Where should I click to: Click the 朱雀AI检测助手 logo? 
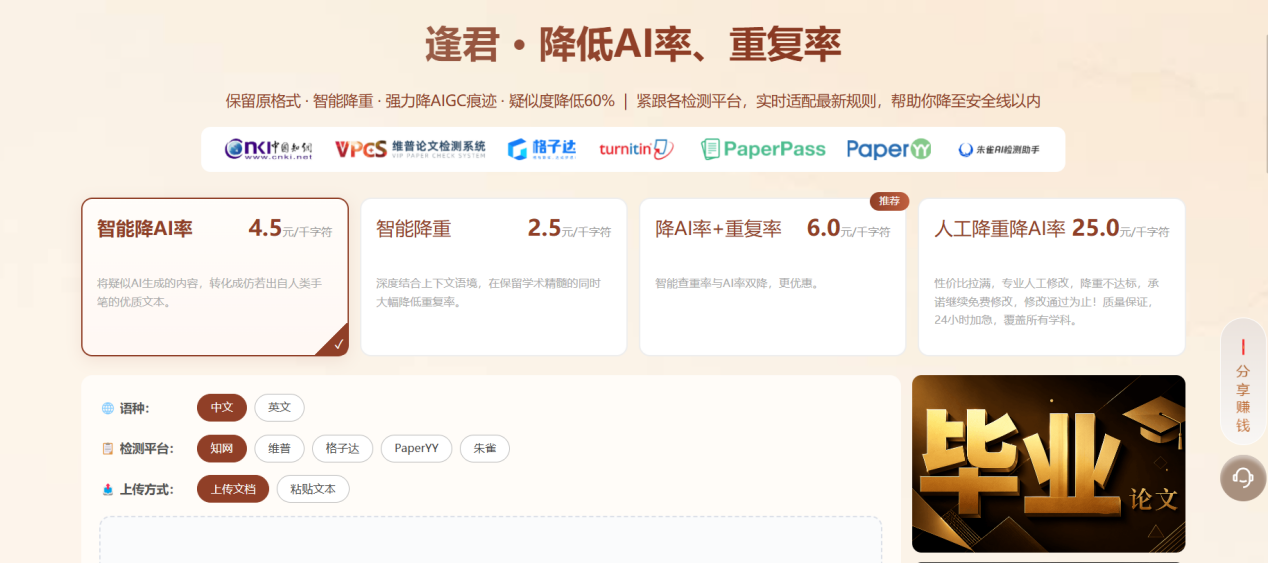pyautogui.click(x=999, y=149)
